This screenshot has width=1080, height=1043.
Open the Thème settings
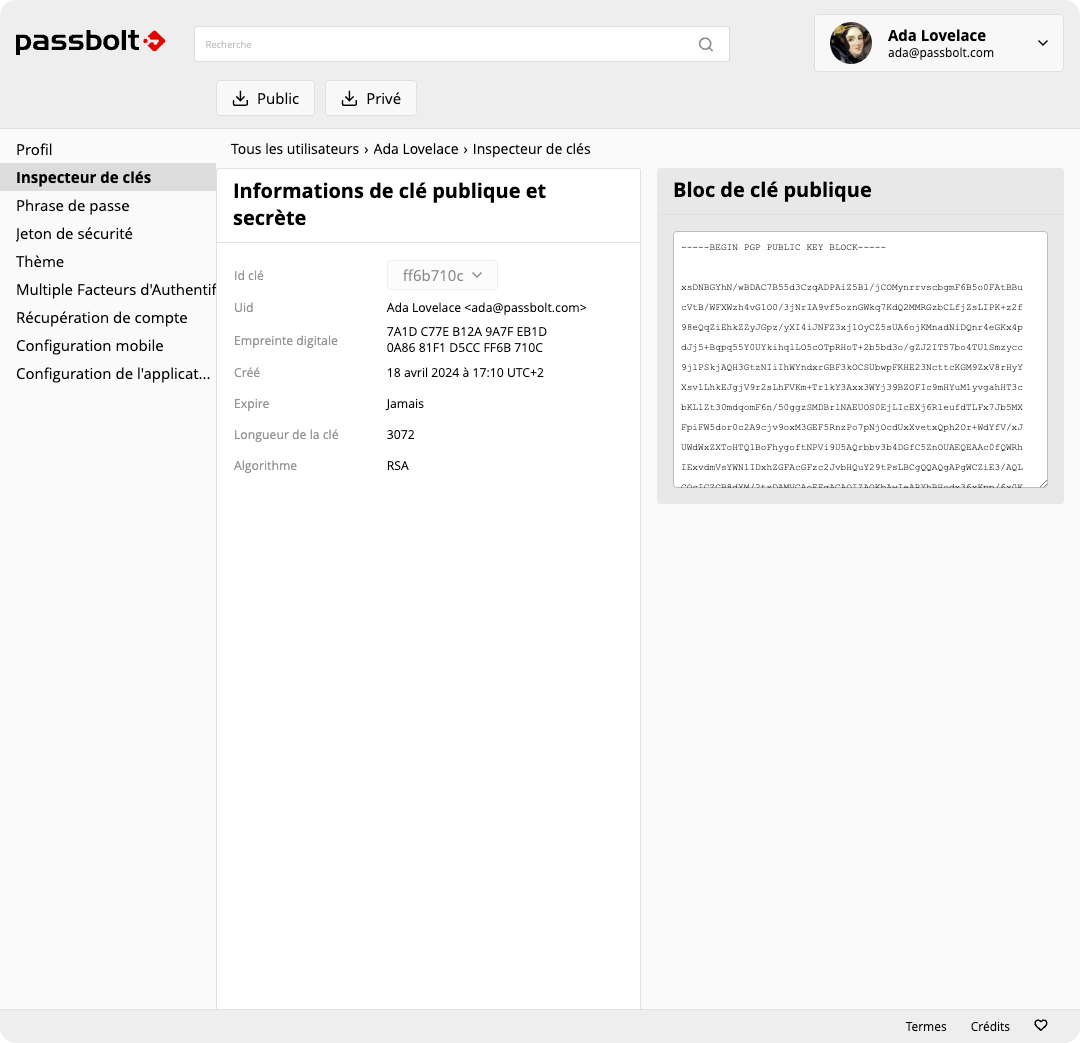click(40, 262)
